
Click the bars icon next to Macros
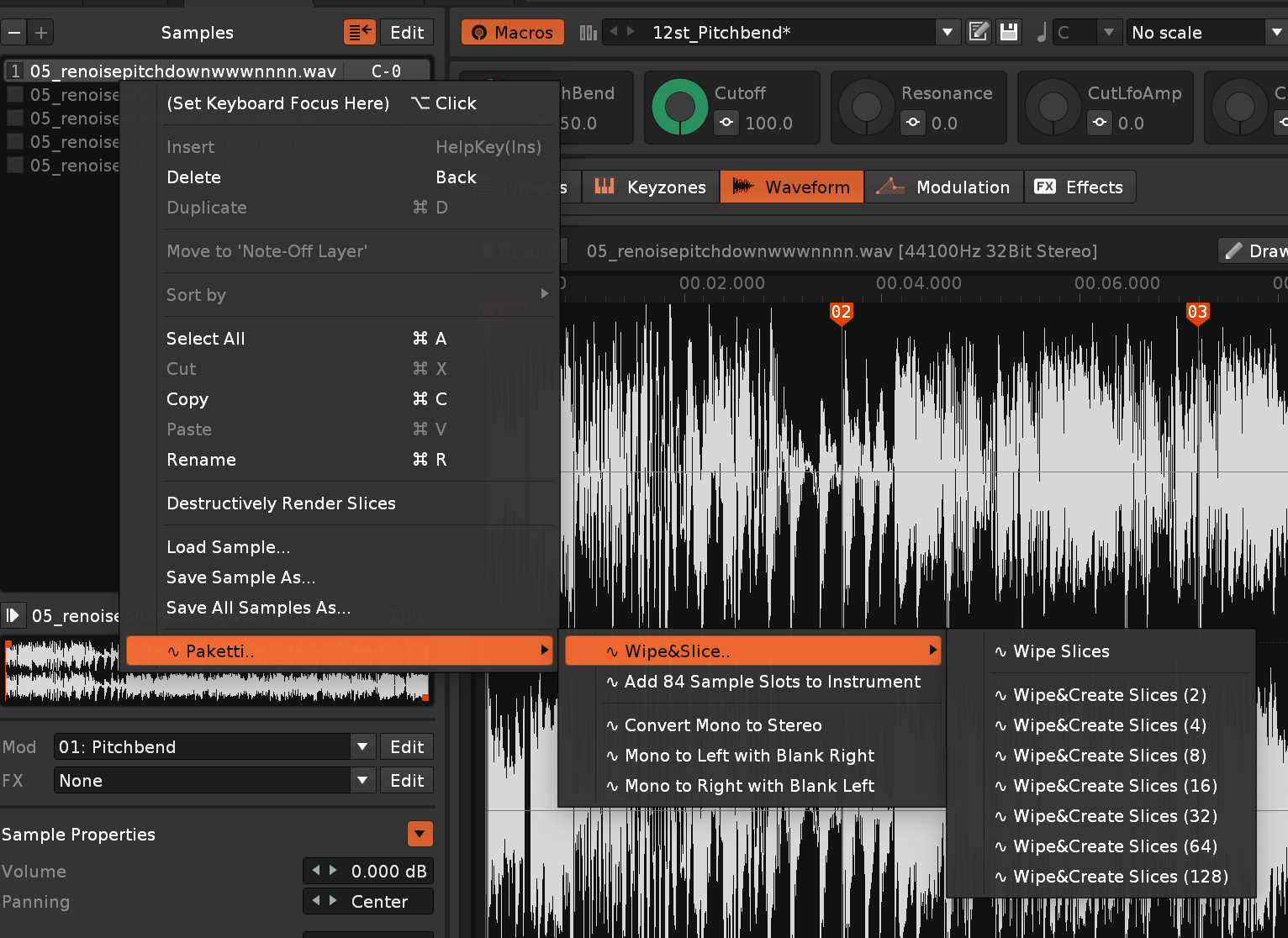click(x=589, y=33)
